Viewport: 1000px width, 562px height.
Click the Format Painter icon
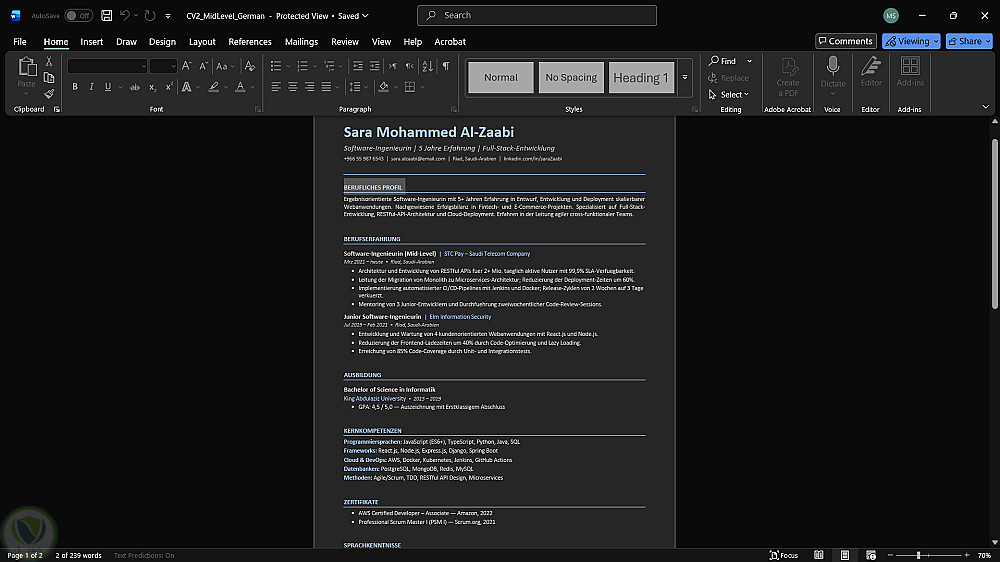49,94
